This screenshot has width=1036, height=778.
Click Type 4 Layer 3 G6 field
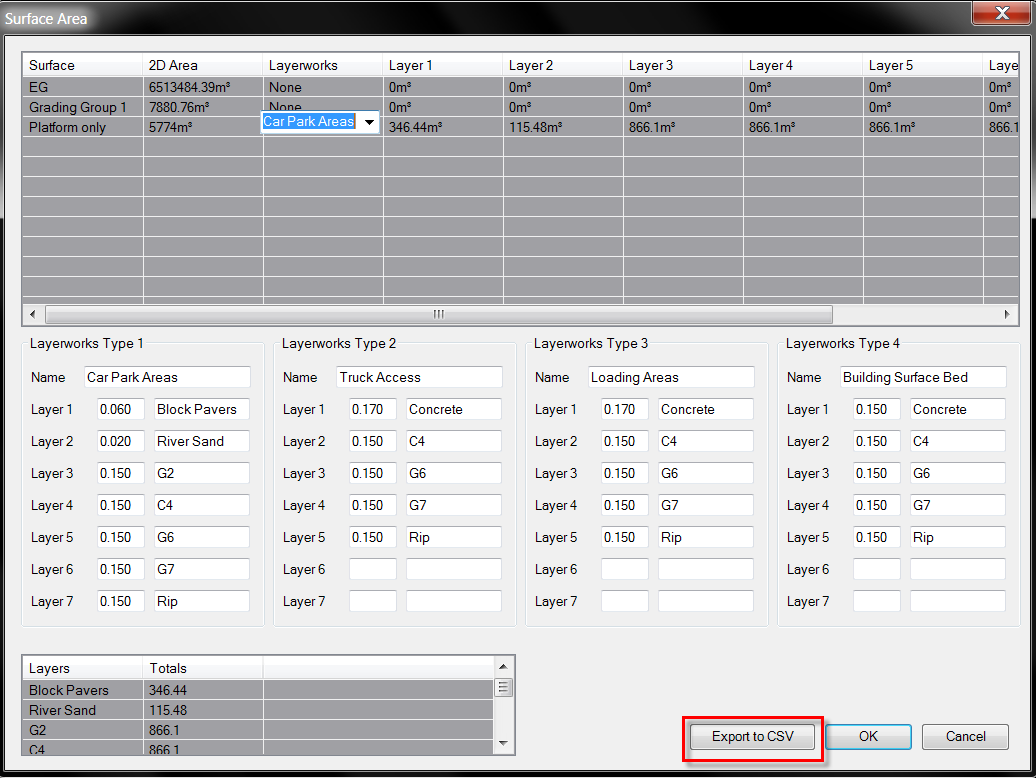958,474
